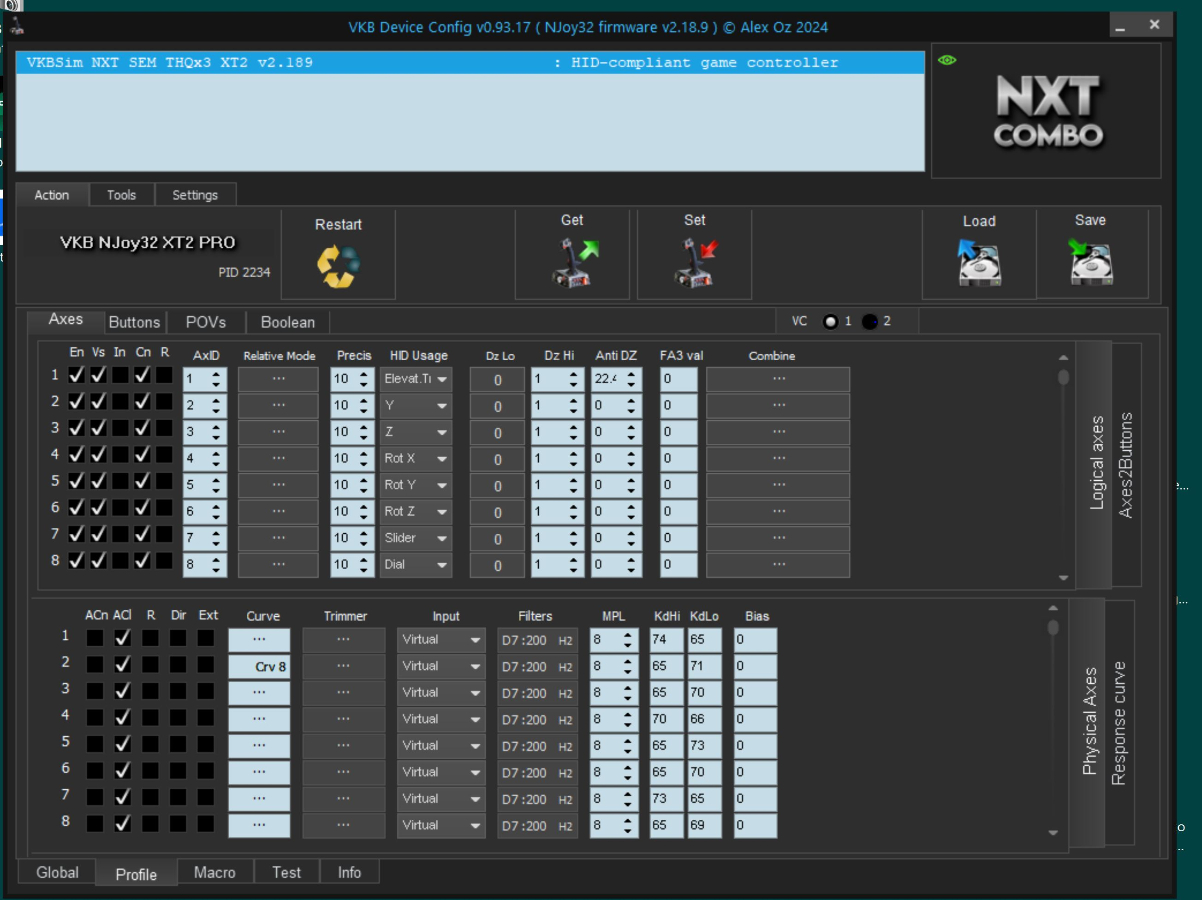
Task: Click the Save to disk icon
Action: (1090, 263)
